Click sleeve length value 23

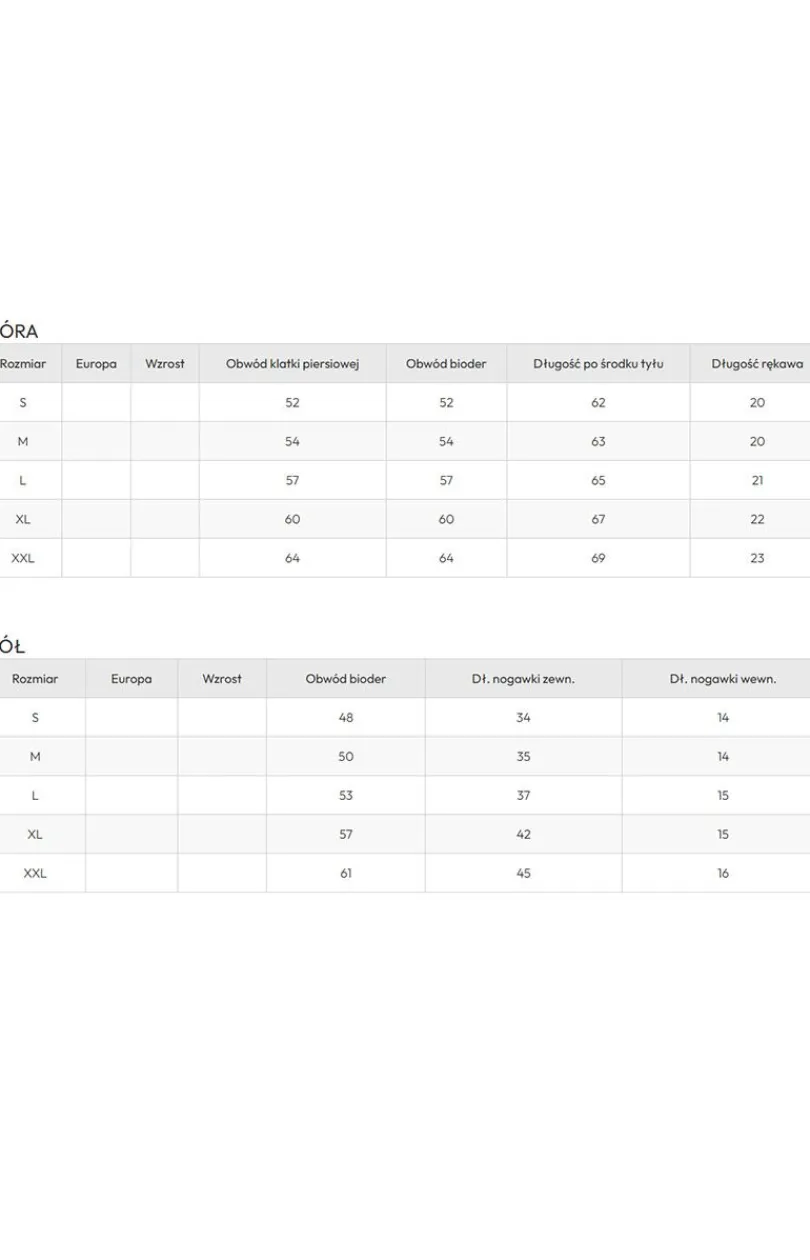coord(757,558)
